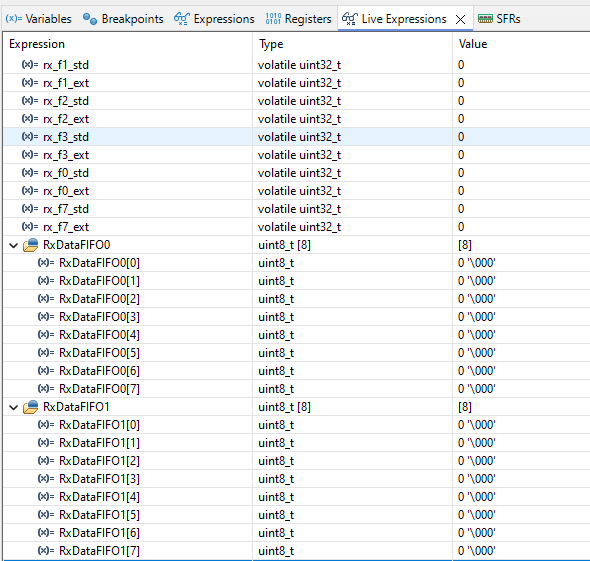Click the Expressions glasses icon

tap(182, 18)
